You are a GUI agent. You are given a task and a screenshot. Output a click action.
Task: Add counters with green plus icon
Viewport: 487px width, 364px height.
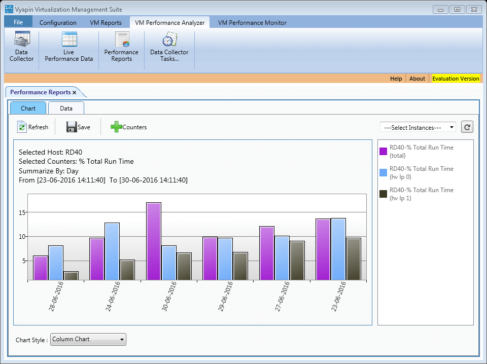116,127
